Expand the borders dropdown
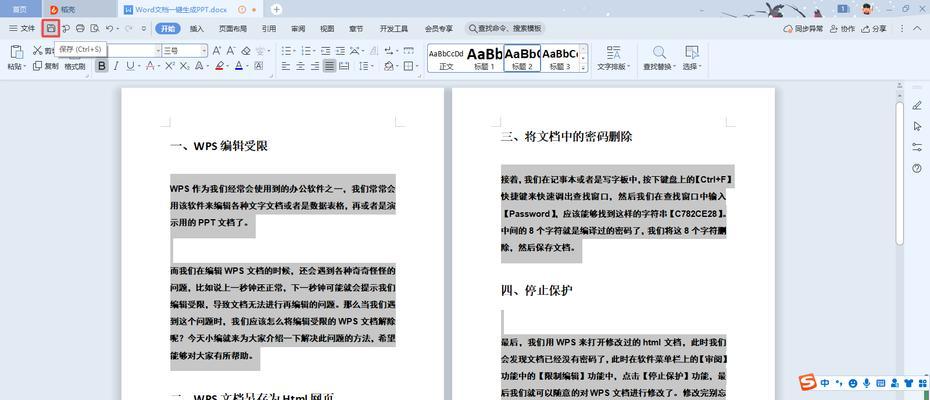Image resolution: width=930 pixels, height=400 pixels. click(x=418, y=66)
